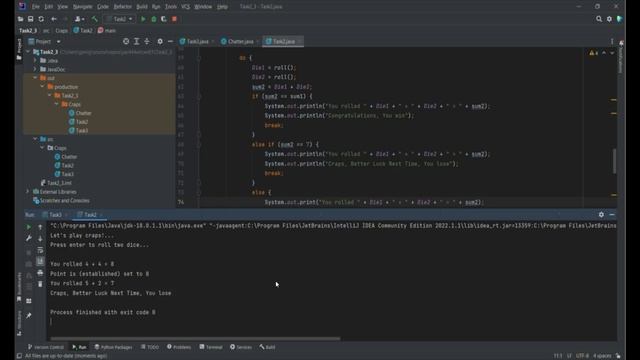Click the Reload from disk icon
This screenshot has height=360, width=640.
coord(41,19)
